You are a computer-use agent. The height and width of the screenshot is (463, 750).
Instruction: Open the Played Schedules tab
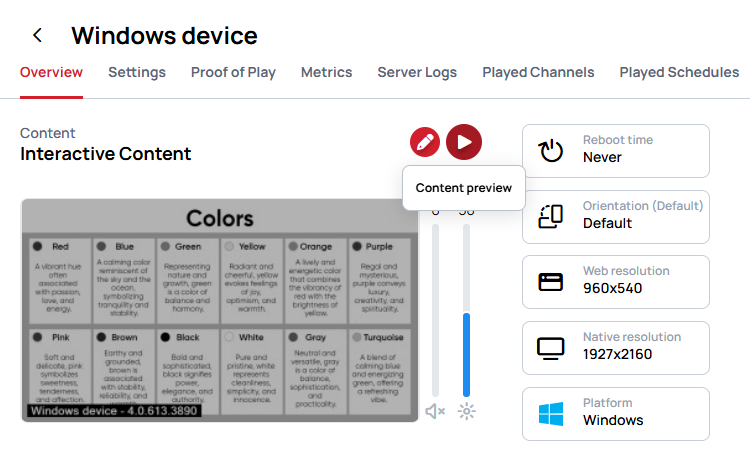pos(679,72)
